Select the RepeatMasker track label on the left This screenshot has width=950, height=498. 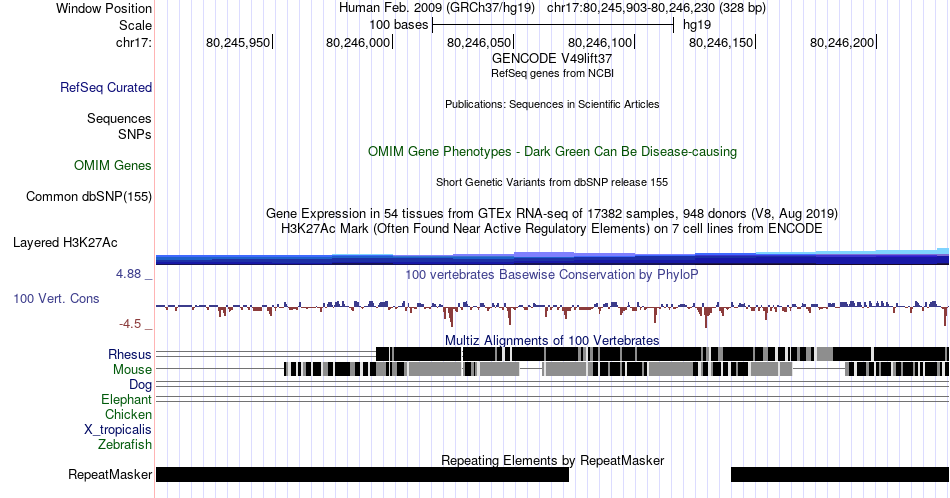pos(110,474)
